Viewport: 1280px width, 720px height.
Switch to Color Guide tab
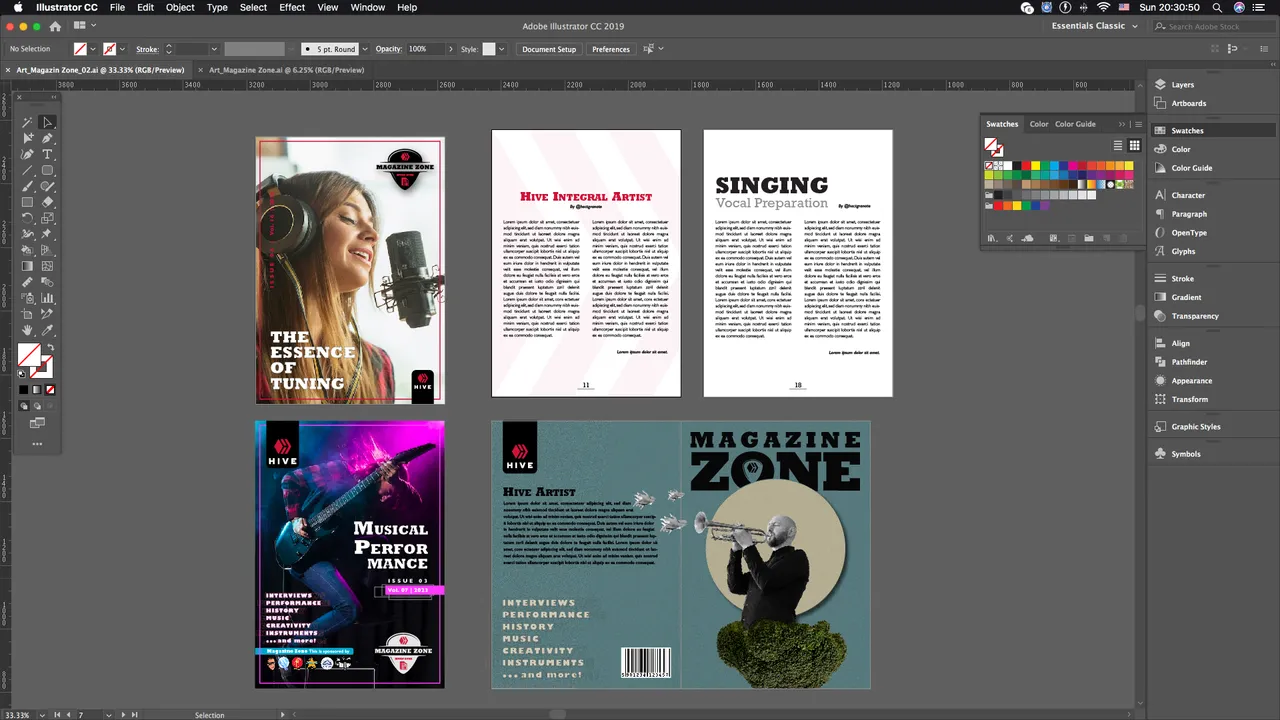tap(1075, 124)
